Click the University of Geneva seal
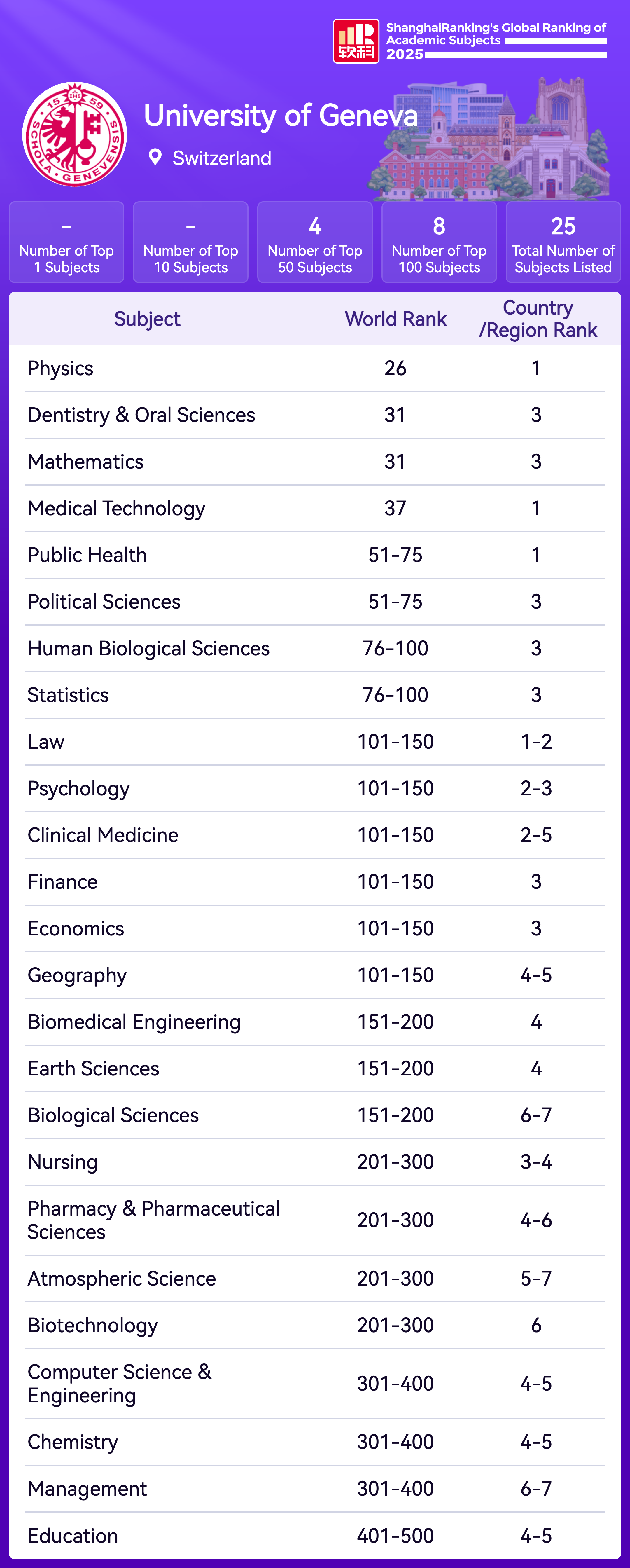 pyautogui.click(x=75, y=135)
